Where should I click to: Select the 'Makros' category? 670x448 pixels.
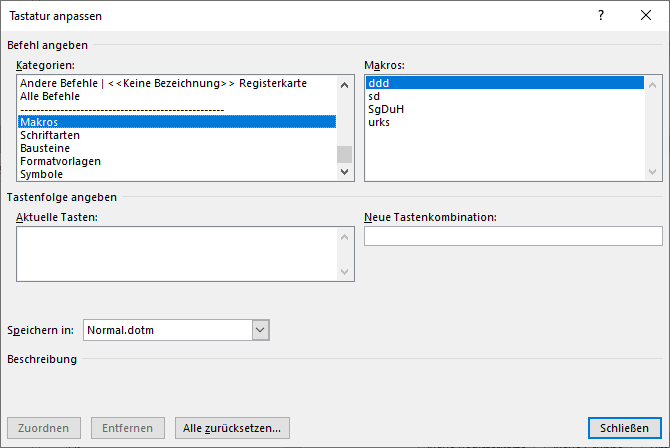coord(177,122)
